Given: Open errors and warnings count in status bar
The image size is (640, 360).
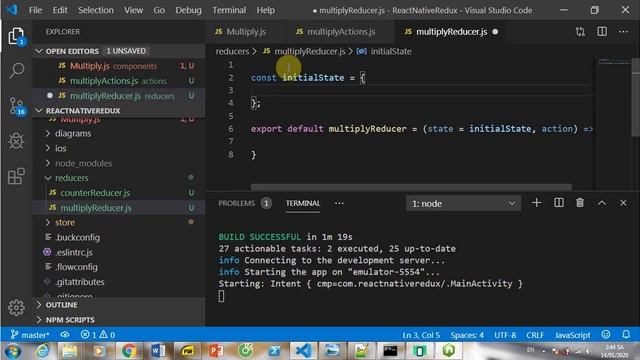Looking at the screenshot, I should tap(98, 335).
